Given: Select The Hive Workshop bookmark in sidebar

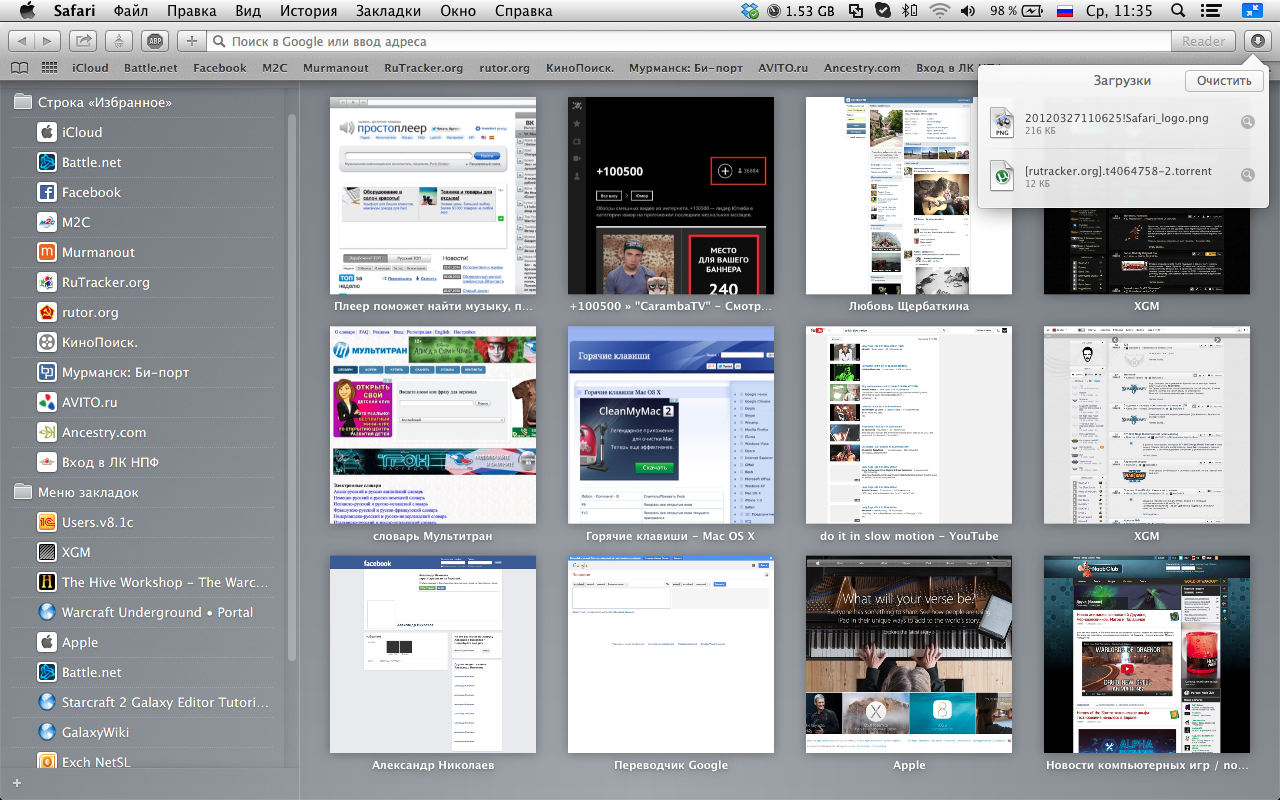Looking at the screenshot, I should 154,582.
